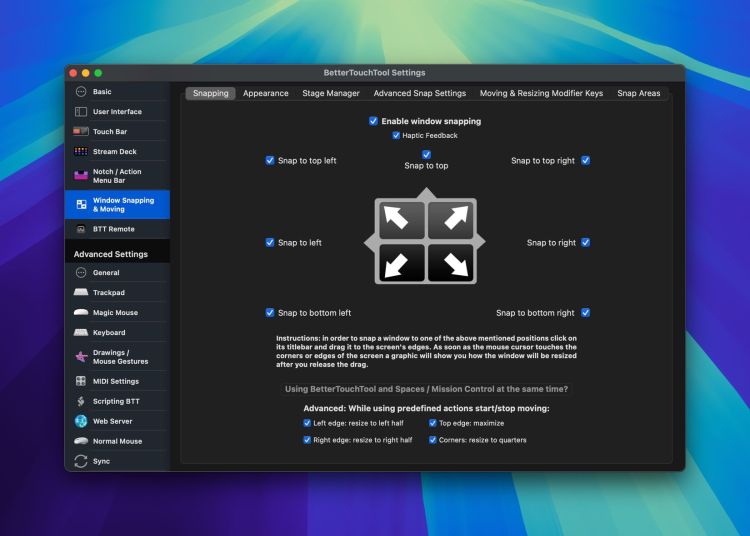Select the Magic Mouse icon
This screenshot has height=536, width=750.
(81, 313)
